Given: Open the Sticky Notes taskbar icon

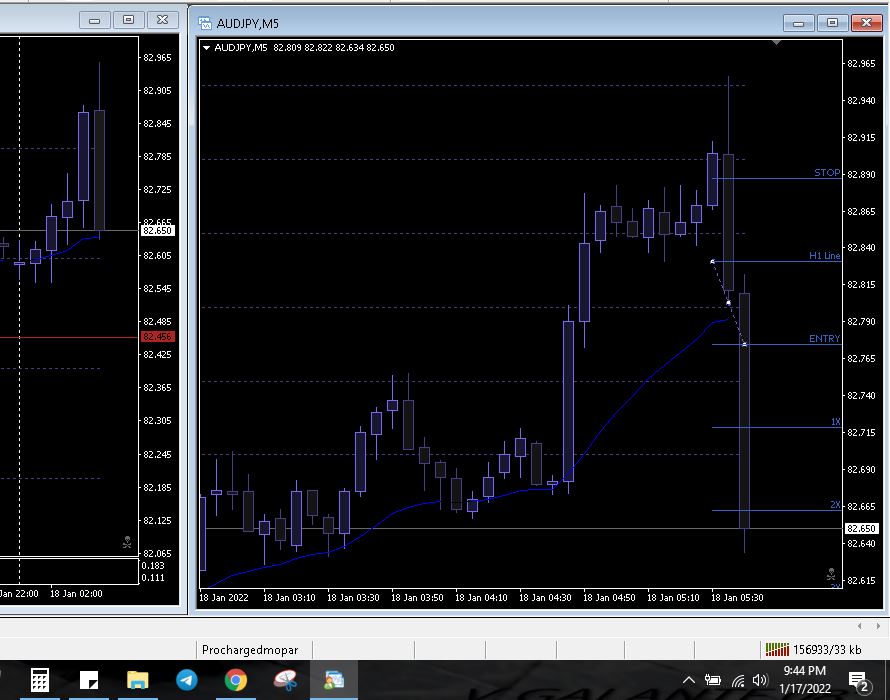Looking at the screenshot, I should point(89,680).
